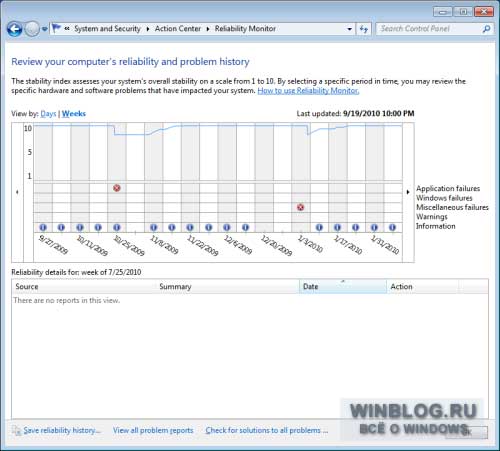The width and height of the screenshot is (500, 451).
Task: Click 'Reliability details for: week of 7/25/2010' text
Action: [x=76, y=272]
